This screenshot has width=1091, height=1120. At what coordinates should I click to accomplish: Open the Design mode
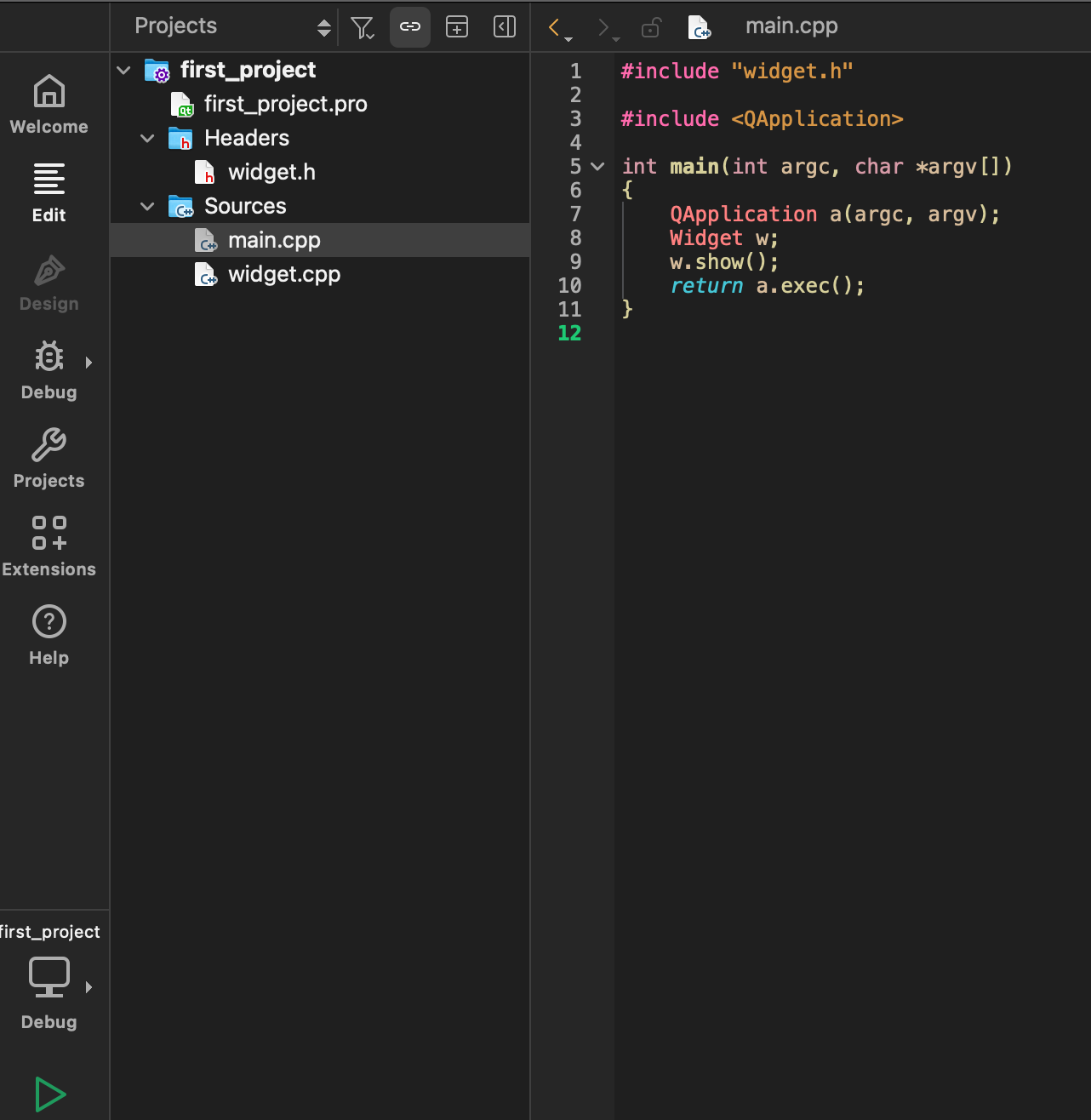click(x=49, y=283)
